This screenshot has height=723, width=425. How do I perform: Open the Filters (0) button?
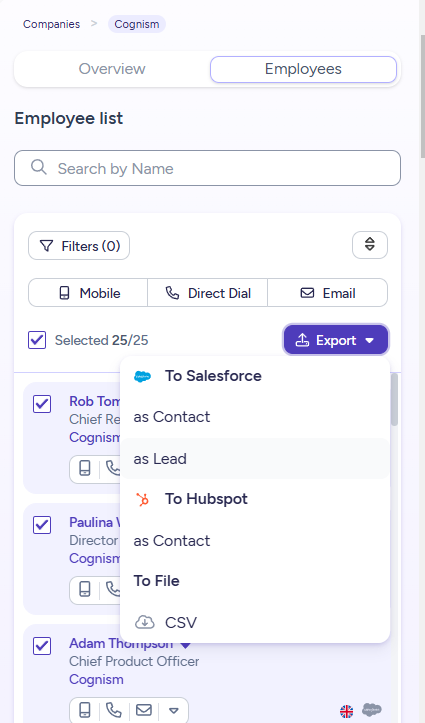point(79,246)
